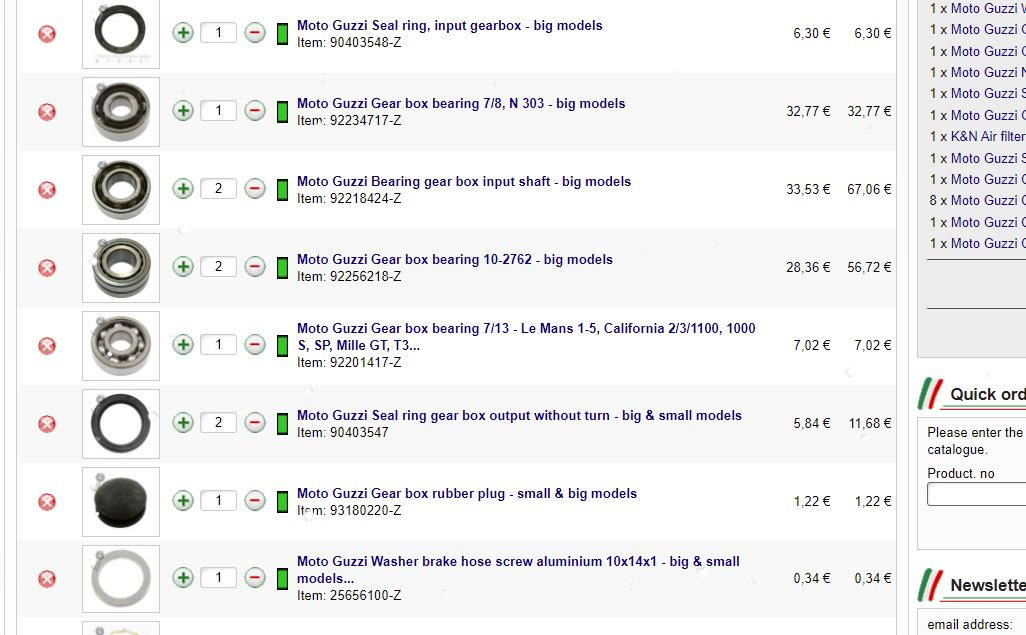Decrease quantity of Seal ring gear box output
Screen dimensions: 1026x635
point(255,422)
